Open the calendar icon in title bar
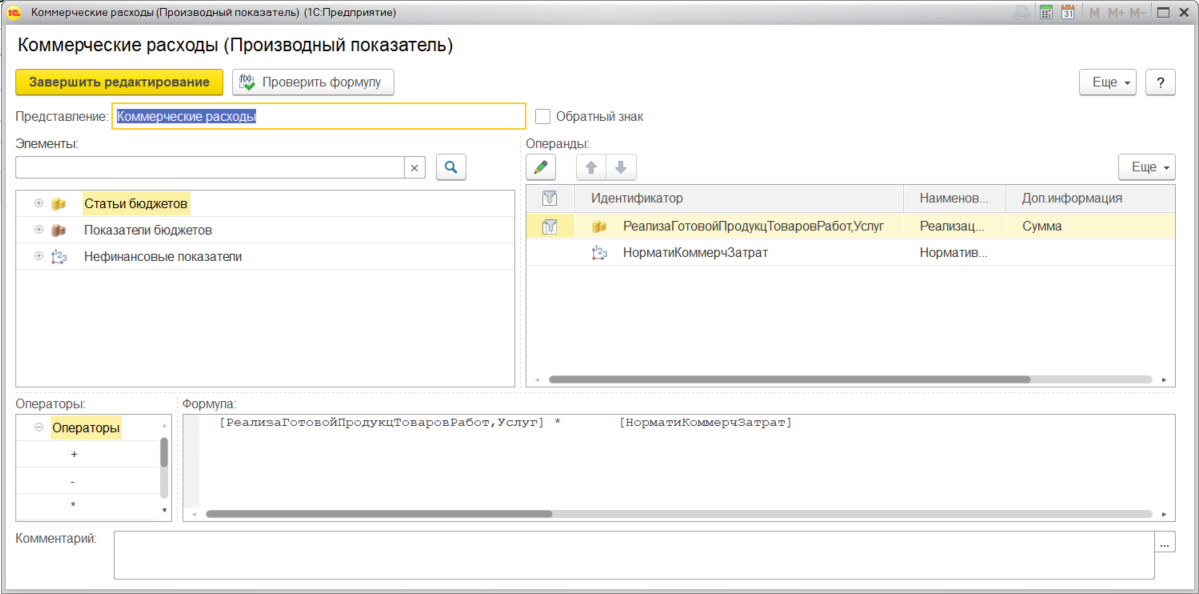 pos(1068,13)
